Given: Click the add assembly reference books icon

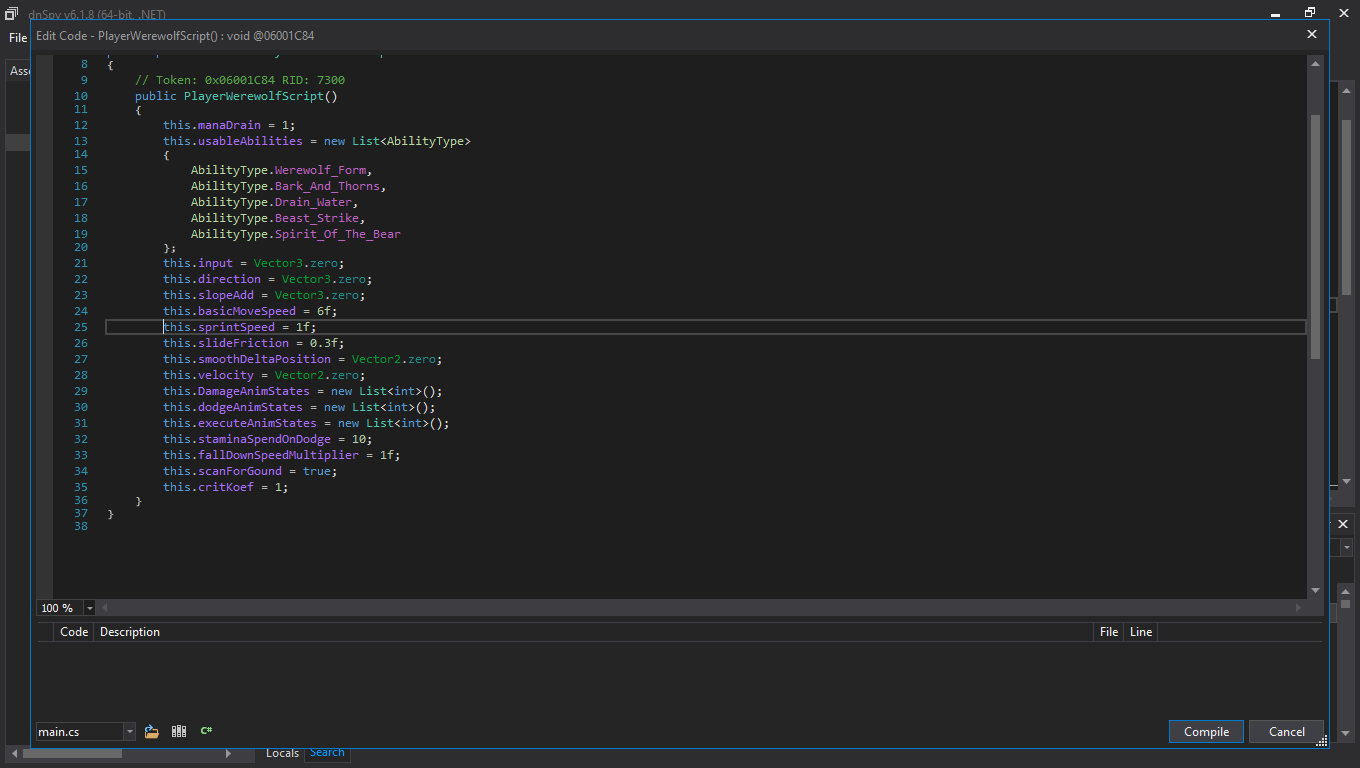Looking at the screenshot, I should coord(179,731).
